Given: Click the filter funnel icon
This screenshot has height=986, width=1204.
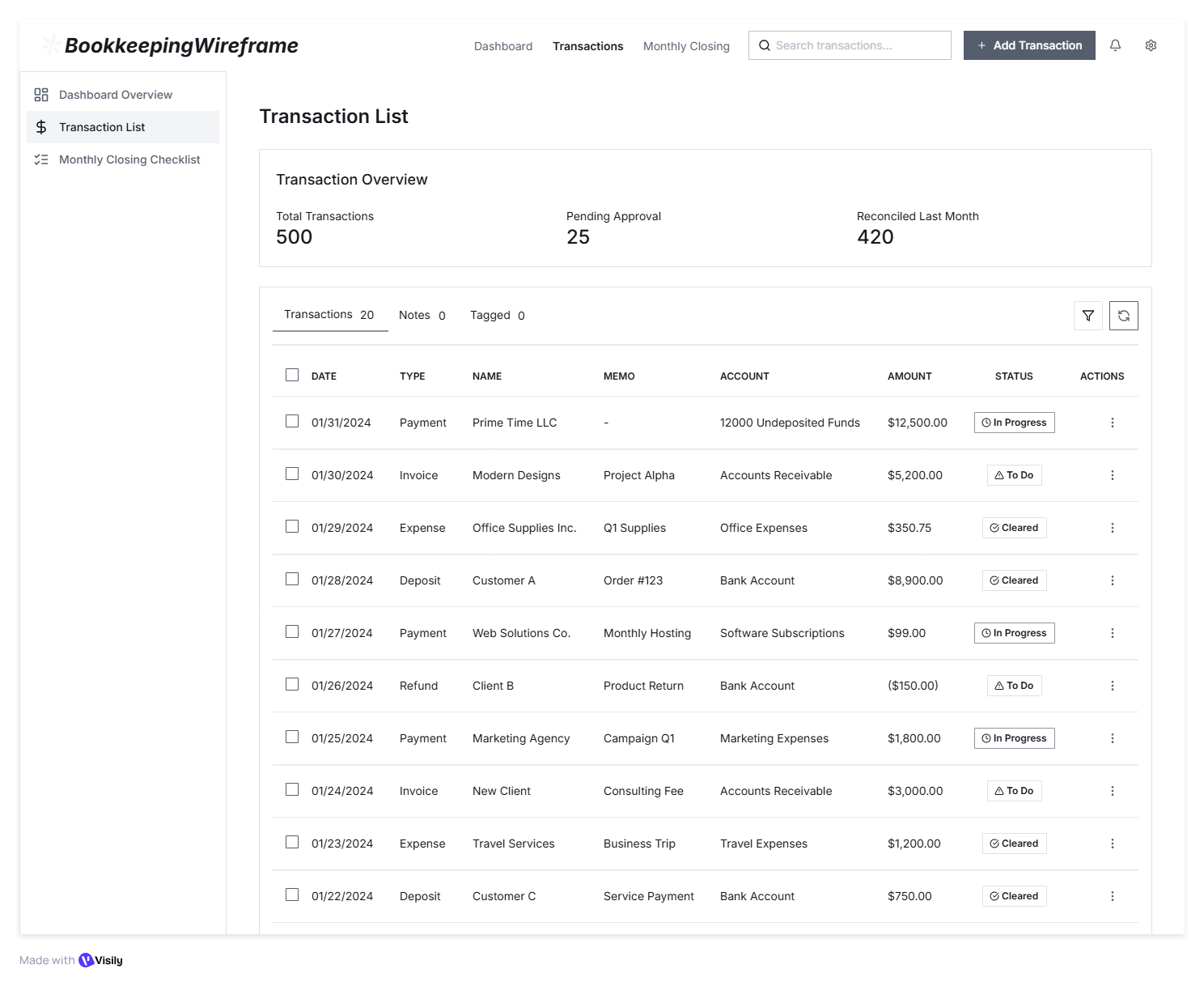Looking at the screenshot, I should click(1087, 316).
